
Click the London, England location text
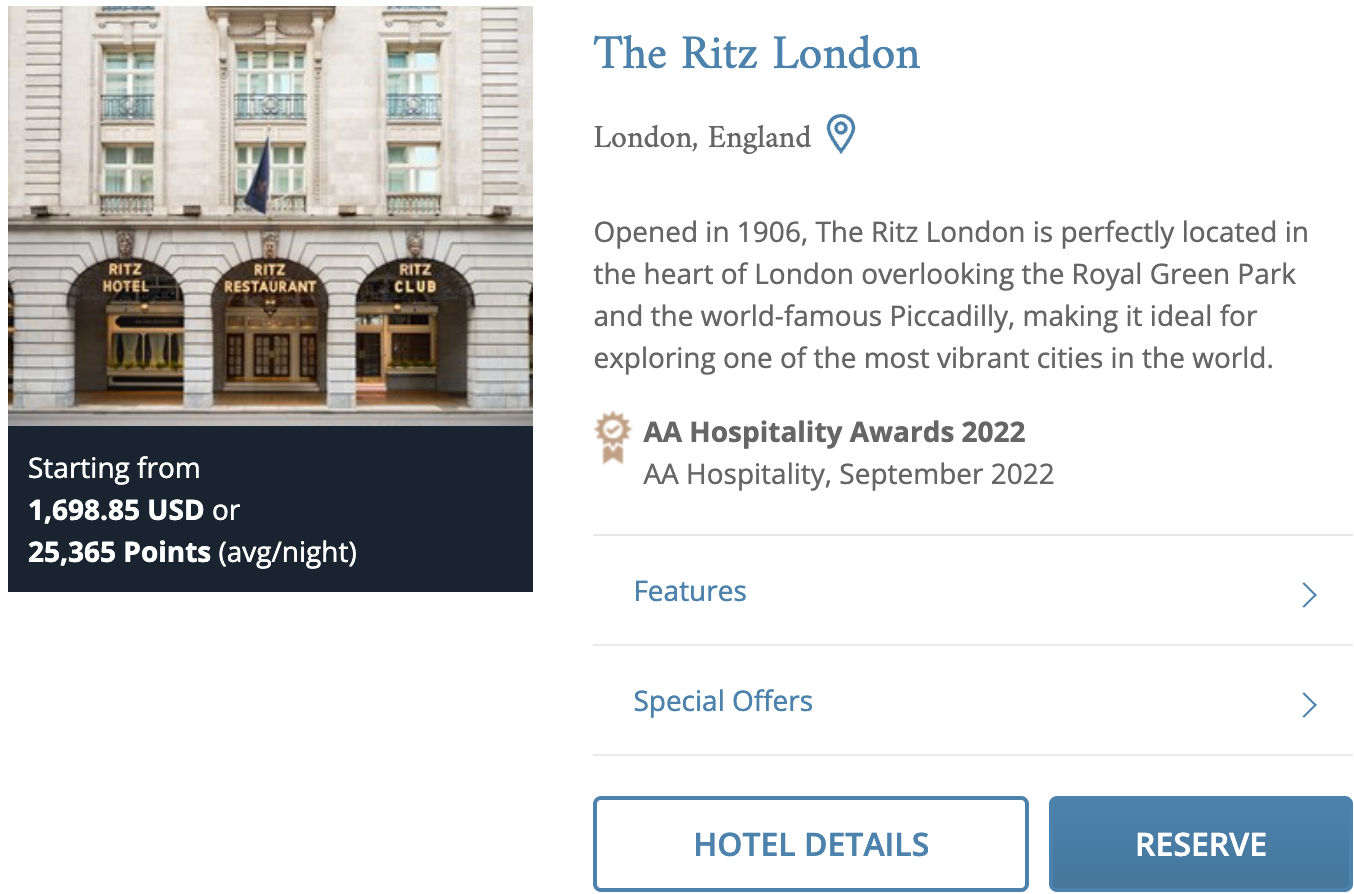701,136
